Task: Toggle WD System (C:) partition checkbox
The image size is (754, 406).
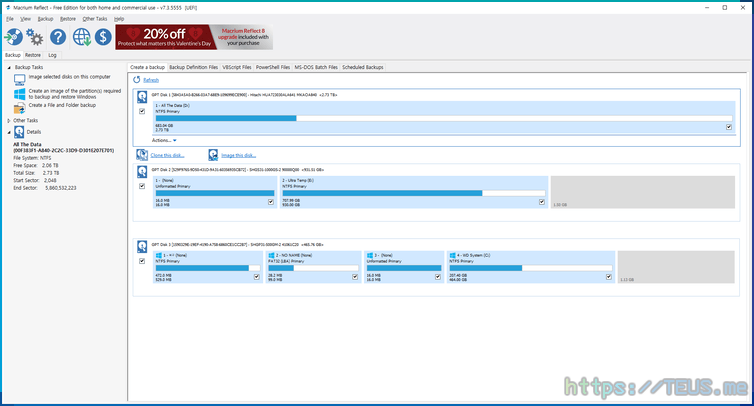Action: tap(609, 277)
